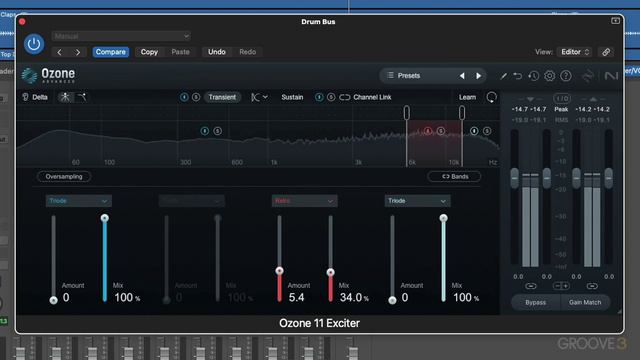
Task: Toggle bypass icon left of Transient
Action: click(184, 97)
